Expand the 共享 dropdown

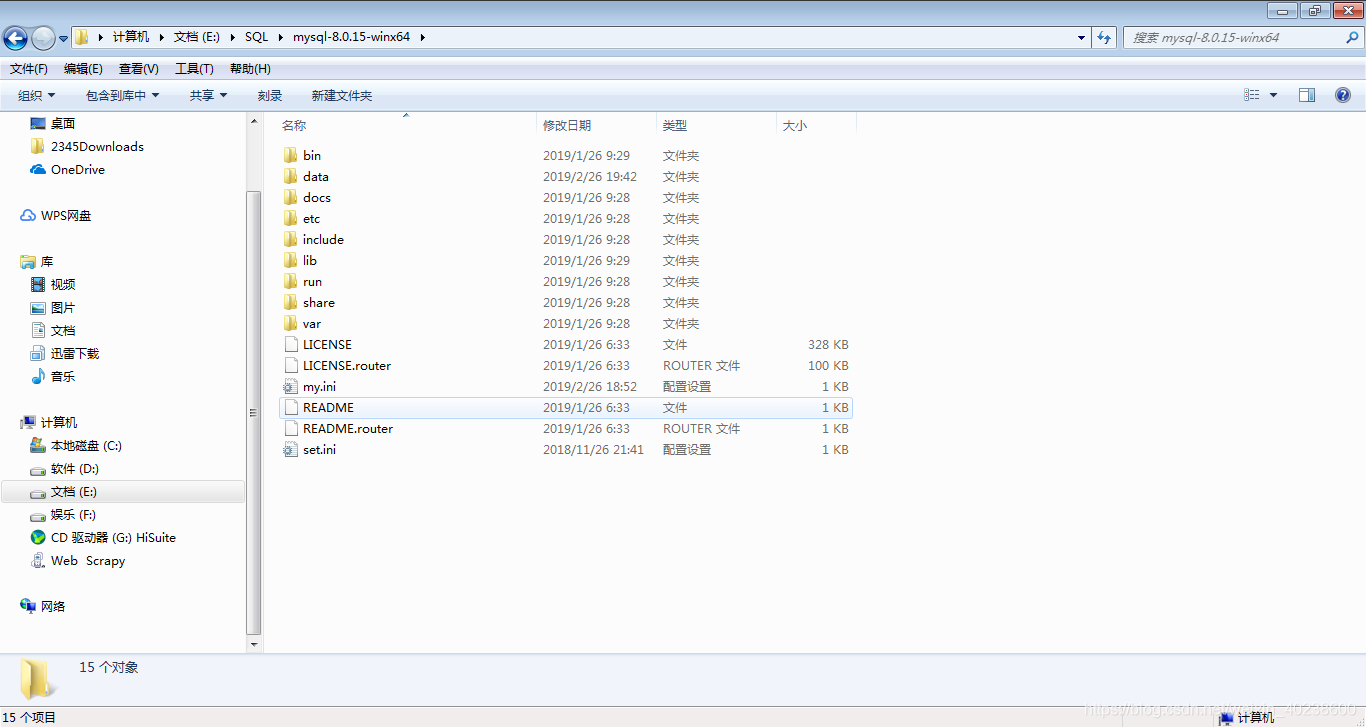pyautogui.click(x=208, y=95)
